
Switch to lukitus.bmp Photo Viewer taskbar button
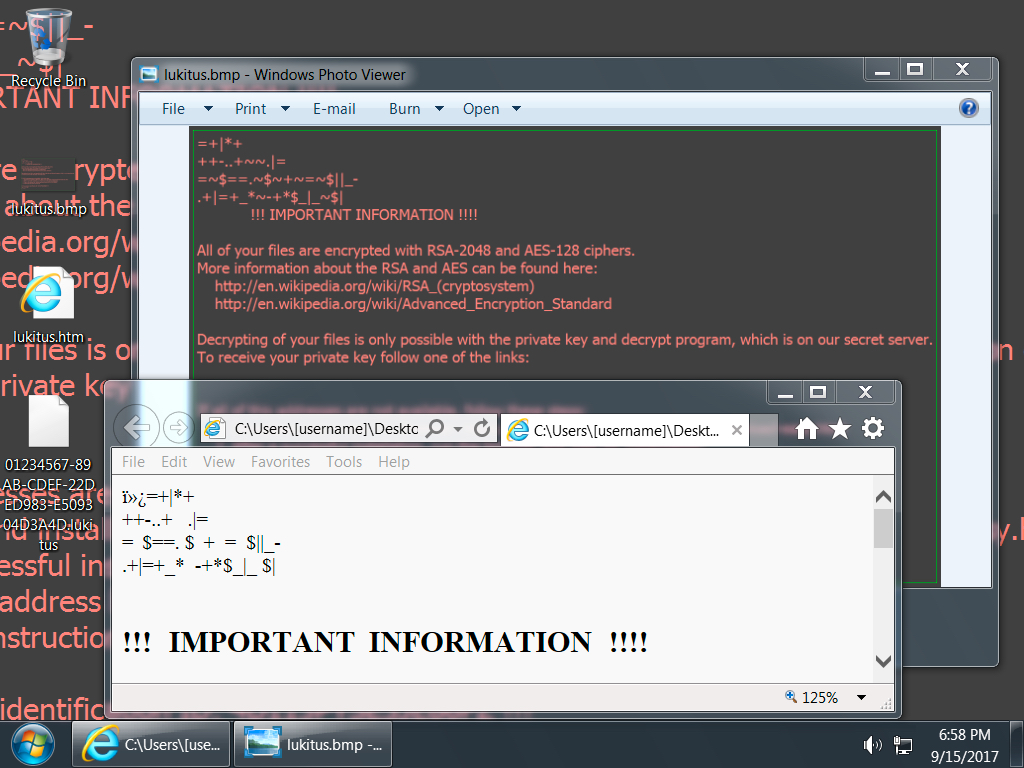coord(313,744)
